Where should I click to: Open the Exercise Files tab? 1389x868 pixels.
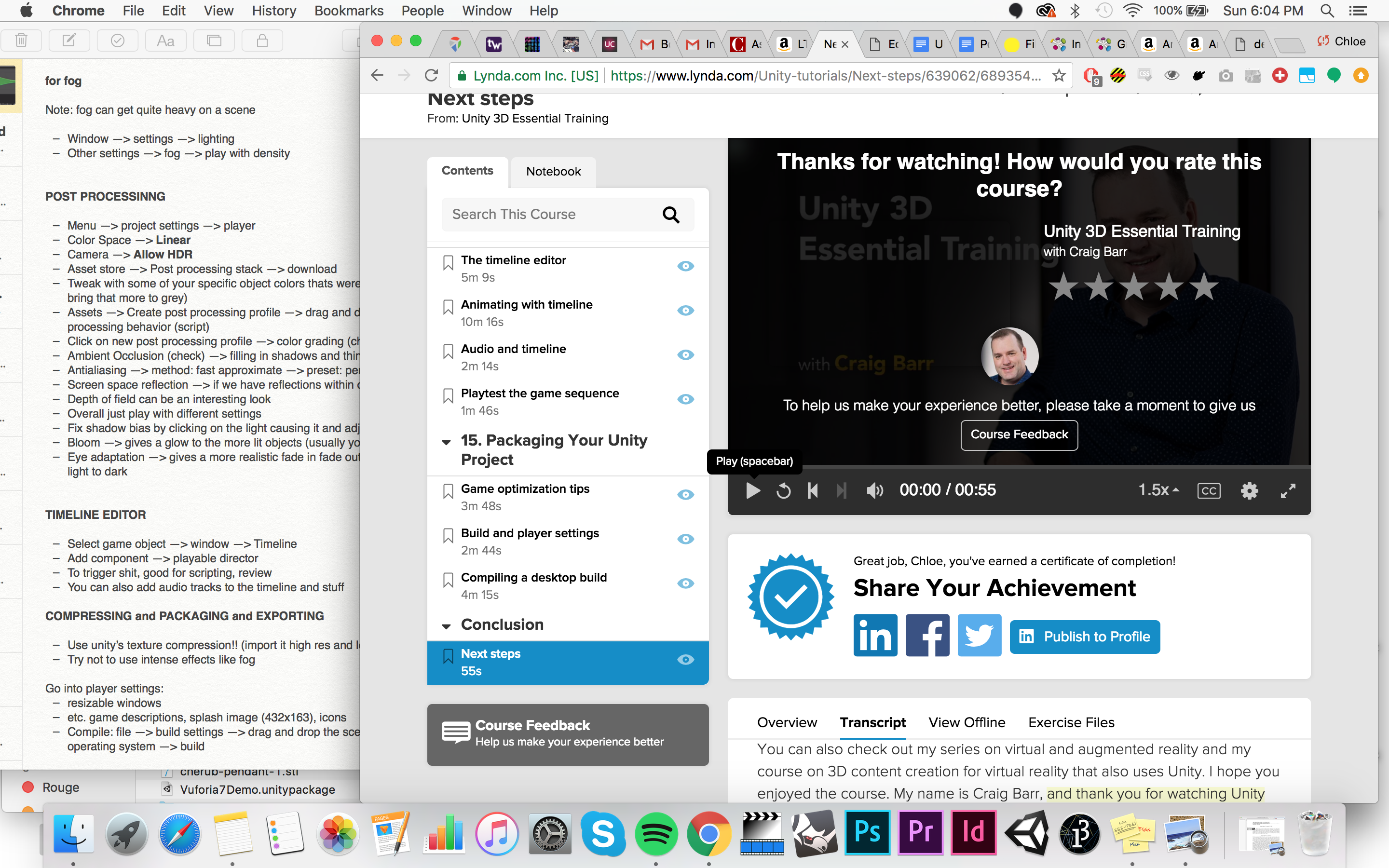(x=1071, y=722)
